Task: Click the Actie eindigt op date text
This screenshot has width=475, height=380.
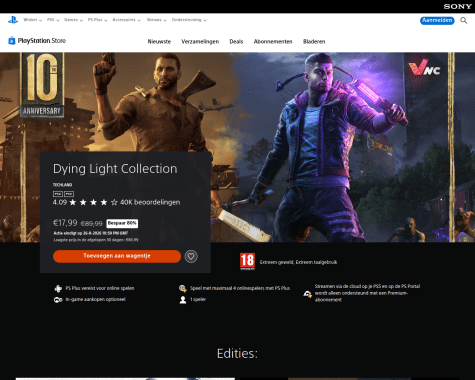Action: (x=91, y=233)
